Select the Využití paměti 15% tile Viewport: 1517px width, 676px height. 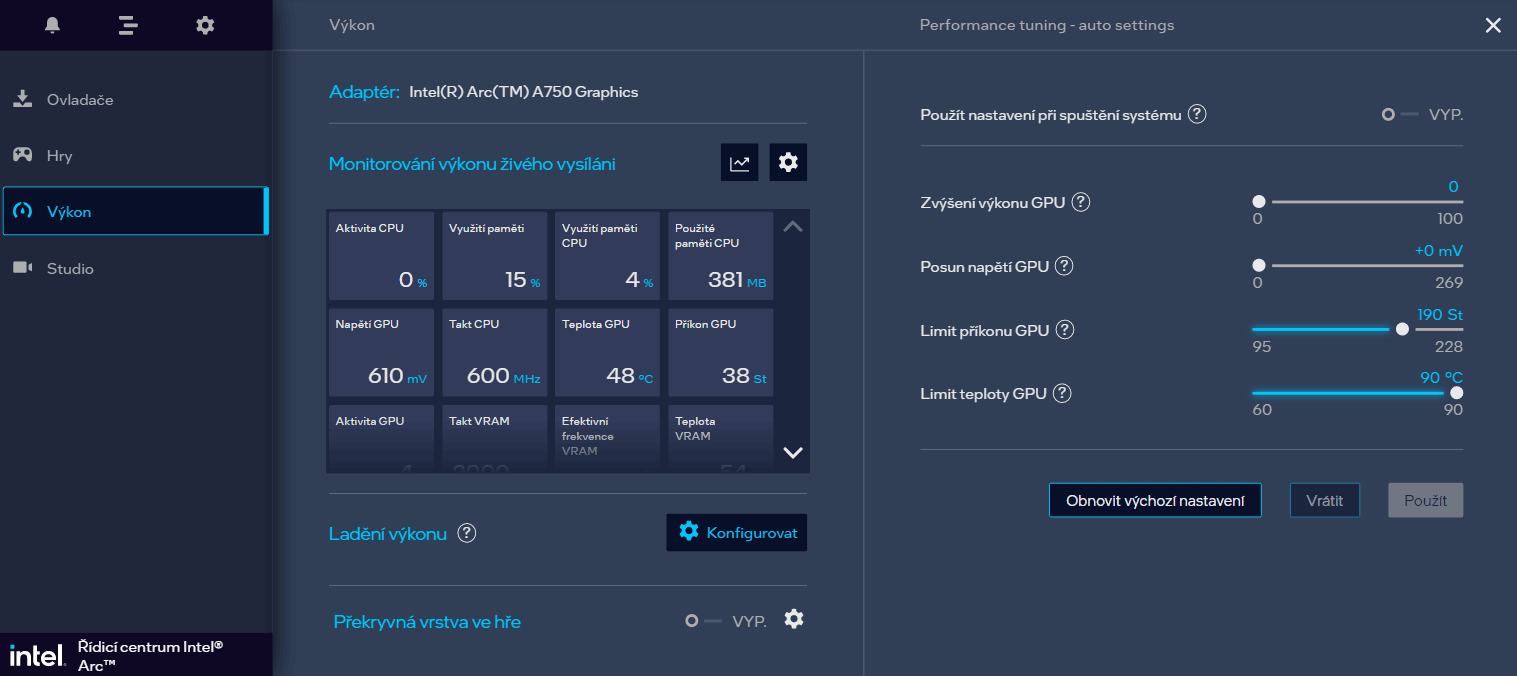(x=495, y=255)
